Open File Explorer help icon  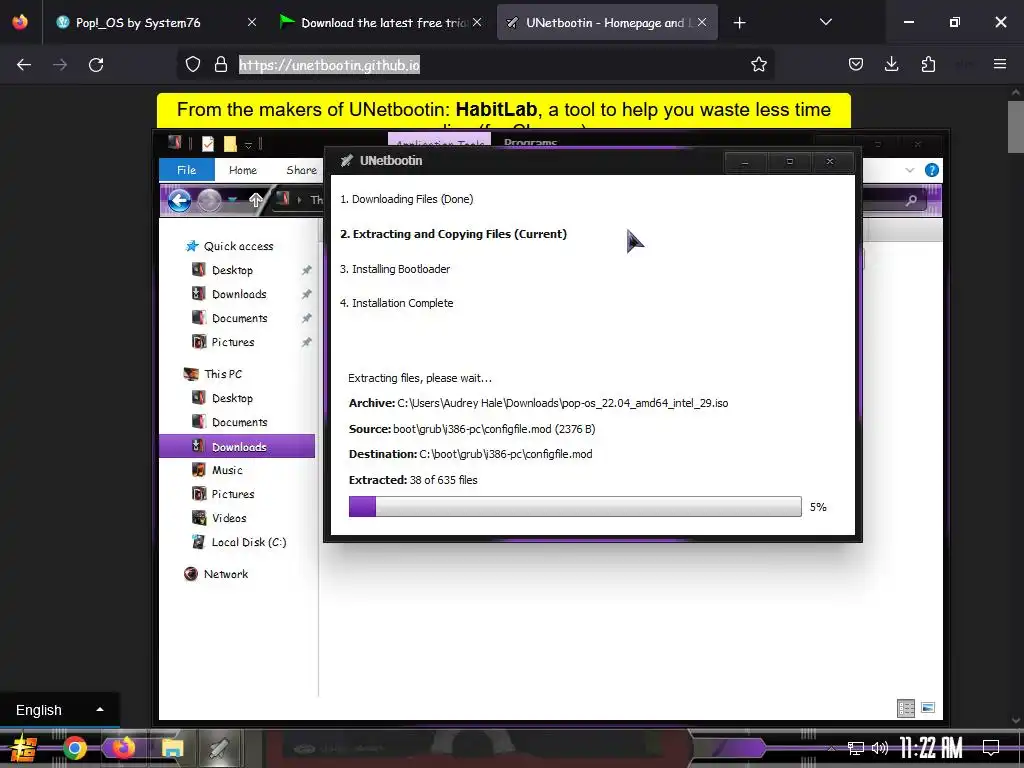[x=932, y=170]
